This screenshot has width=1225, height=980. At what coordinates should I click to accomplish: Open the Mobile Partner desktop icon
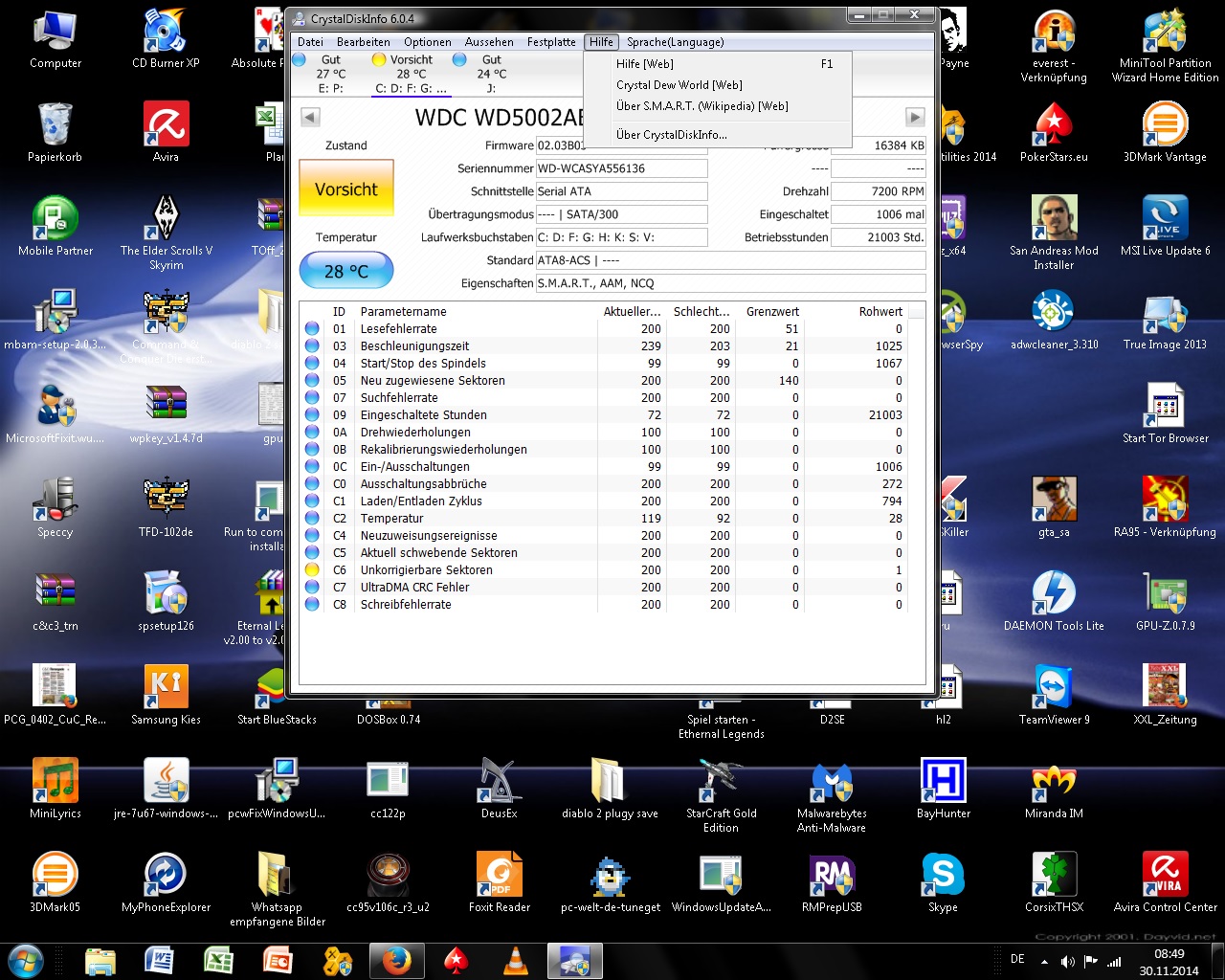point(56,227)
